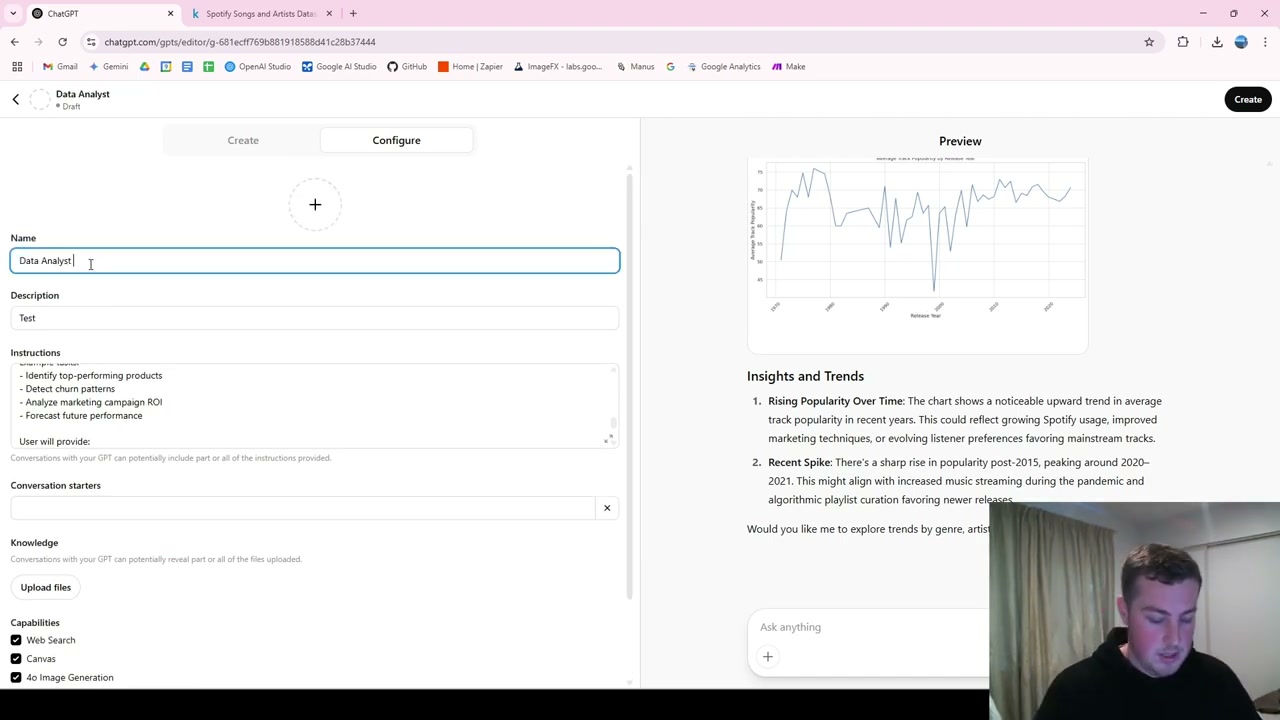
Task: Toggle the 4o Image Generation checkbox
Action: [x=16, y=678]
